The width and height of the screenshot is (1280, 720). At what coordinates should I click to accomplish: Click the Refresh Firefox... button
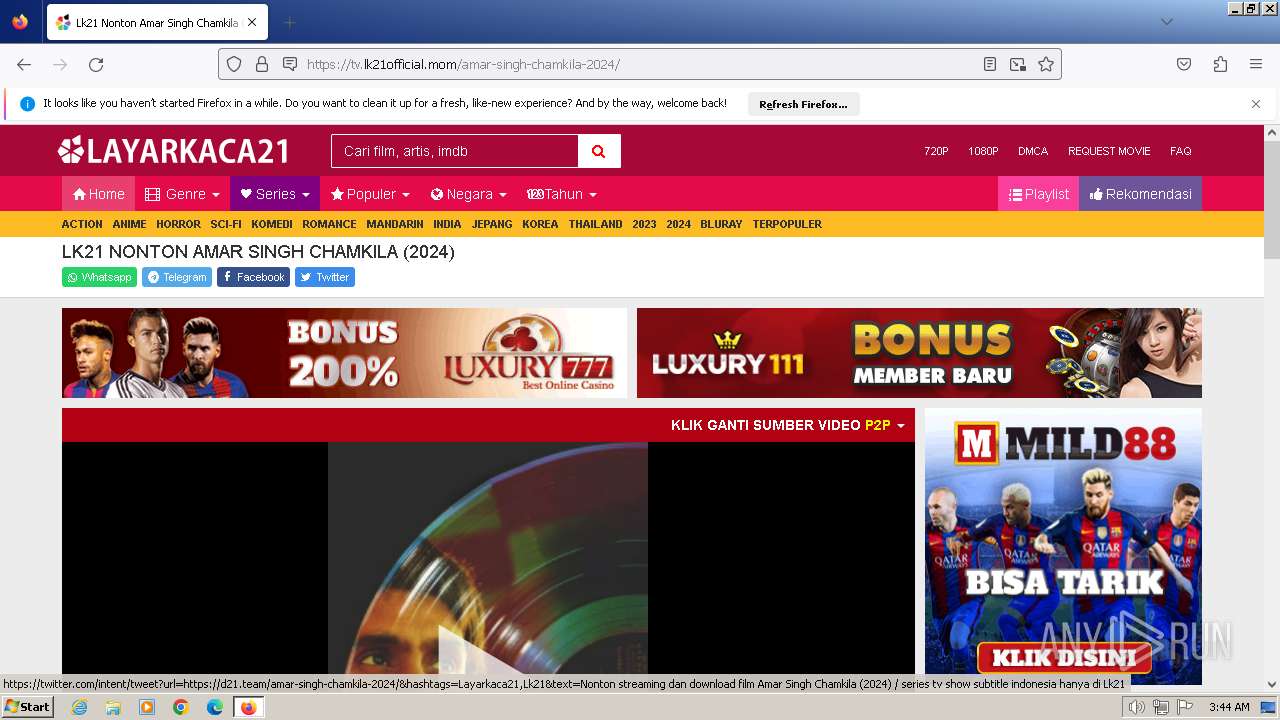point(803,104)
